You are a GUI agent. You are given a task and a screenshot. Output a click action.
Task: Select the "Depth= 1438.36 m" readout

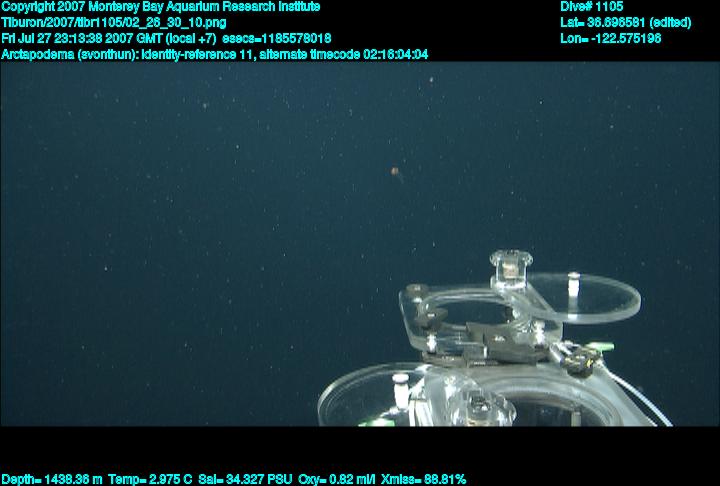point(52,480)
